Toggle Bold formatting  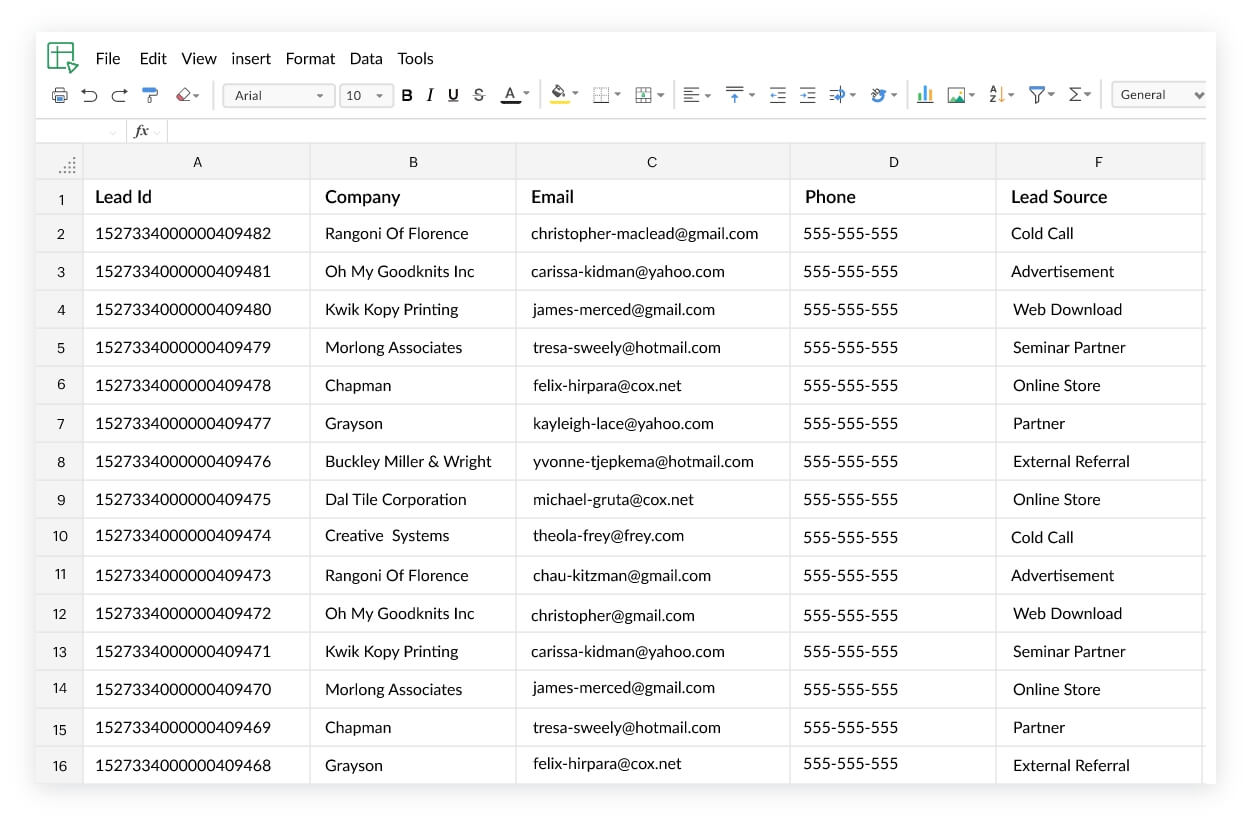click(x=407, y=96)
